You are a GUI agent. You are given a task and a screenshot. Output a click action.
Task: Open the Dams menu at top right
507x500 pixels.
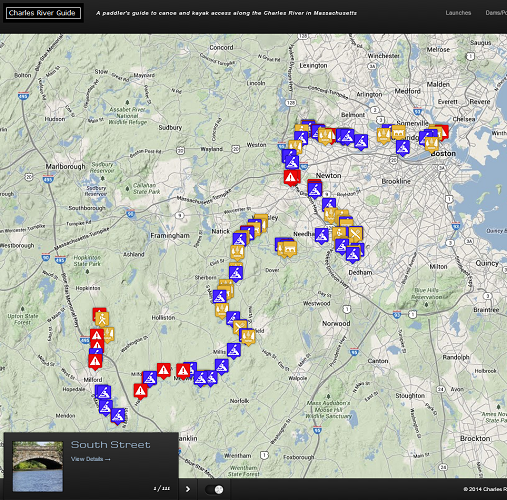496,13
